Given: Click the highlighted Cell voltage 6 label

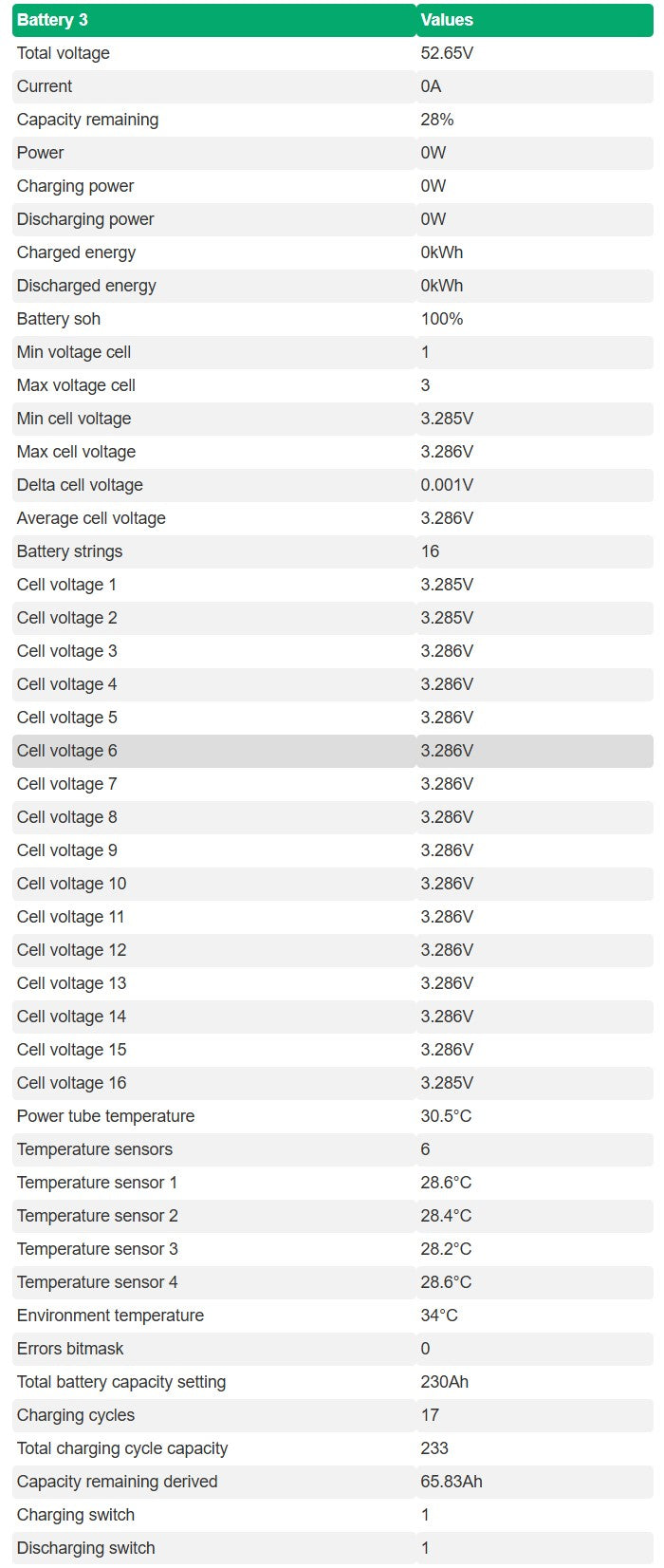Looking at the screenshot, I should click(67, 751).
